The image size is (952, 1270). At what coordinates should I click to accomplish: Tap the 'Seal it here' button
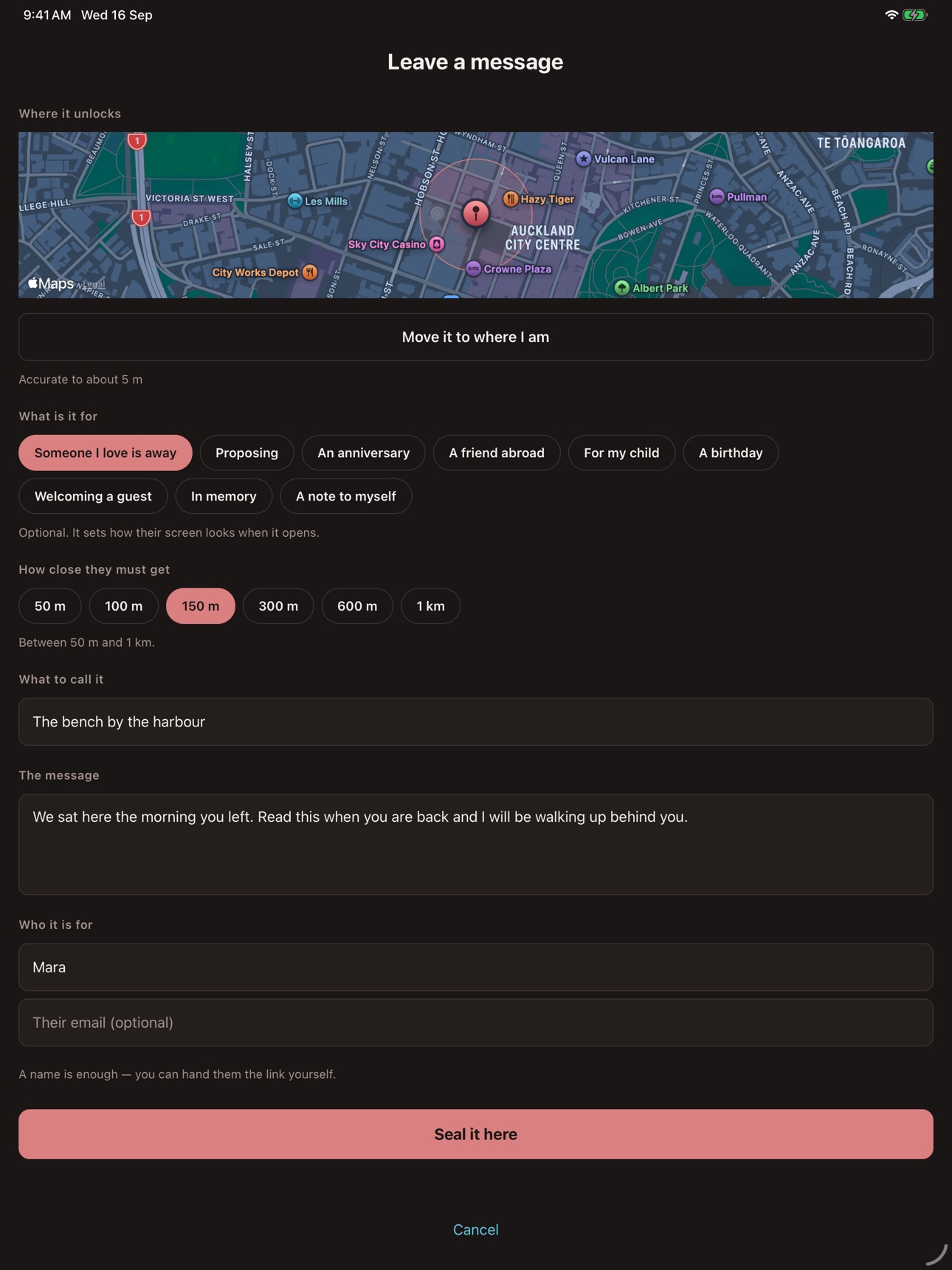click(x=476, y=1134)
